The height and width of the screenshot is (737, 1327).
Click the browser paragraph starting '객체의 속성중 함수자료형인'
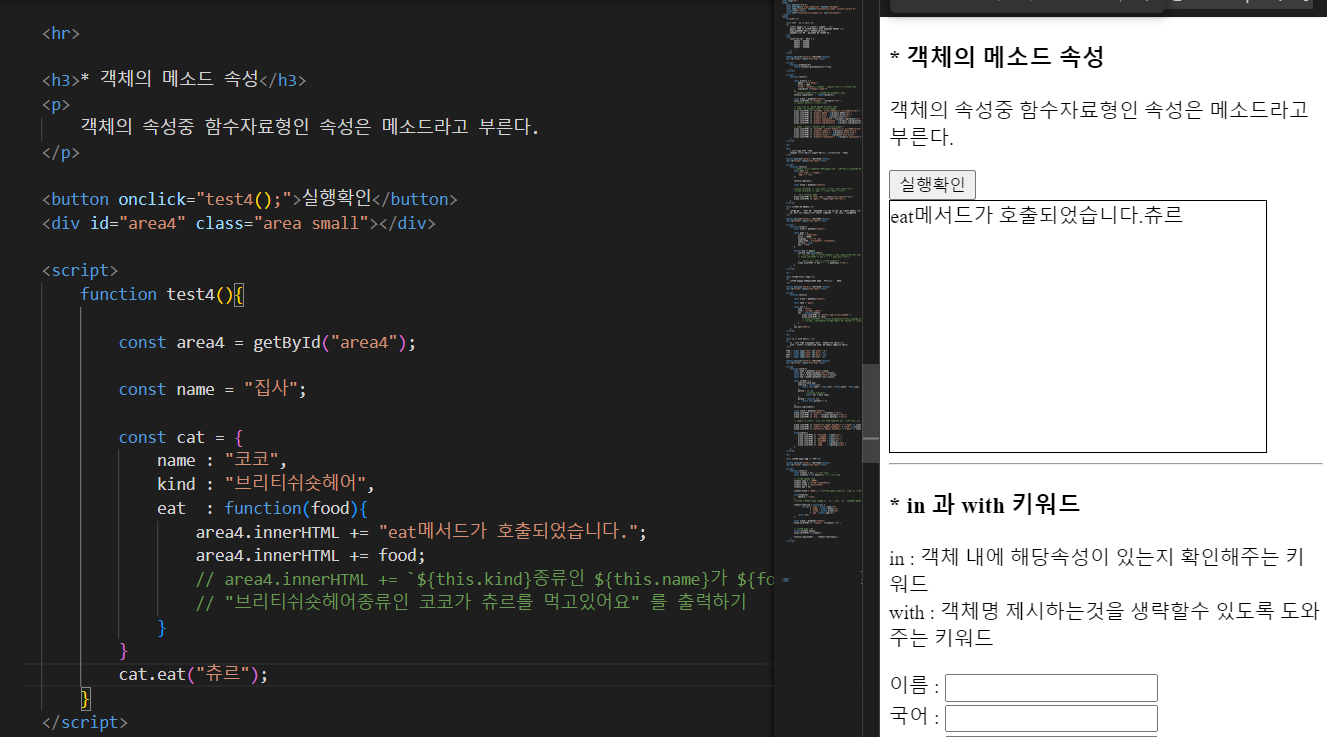click(1099, 123)
